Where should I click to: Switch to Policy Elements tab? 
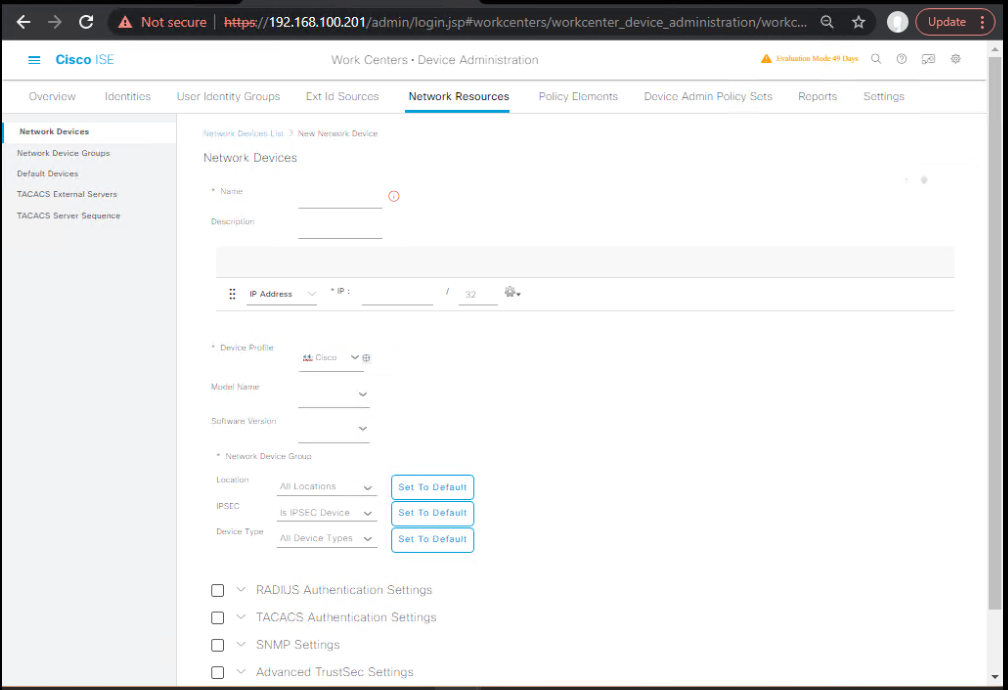tap(578, 96)
